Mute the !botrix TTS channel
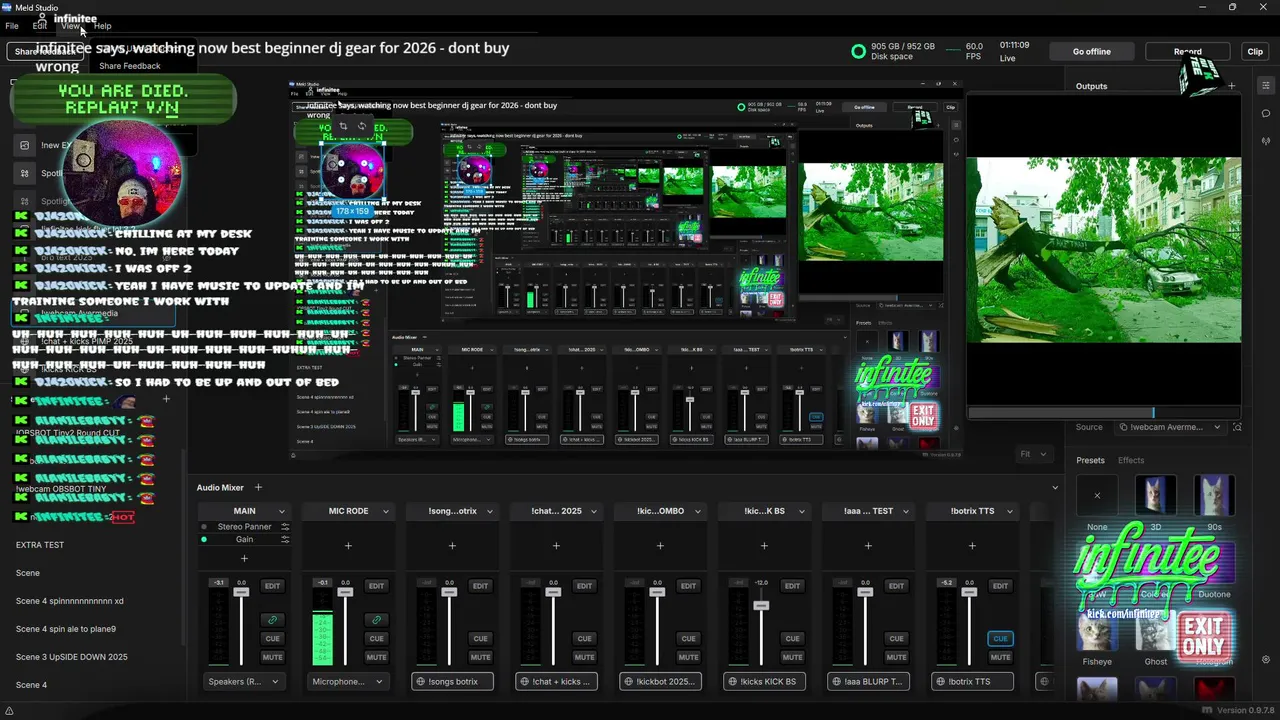Viewport: 1280px width, 720px height. (1000, 657)
